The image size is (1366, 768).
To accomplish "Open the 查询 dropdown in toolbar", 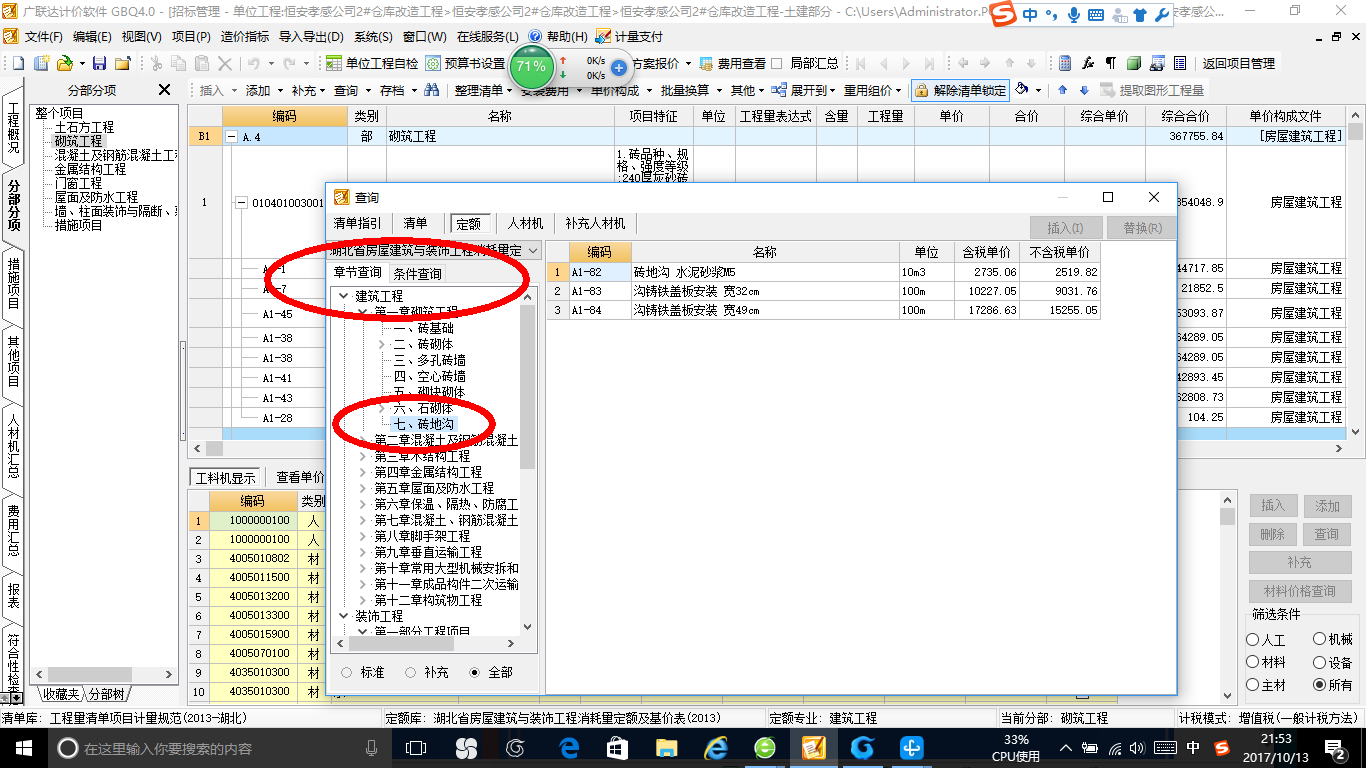I will [352, 90].
